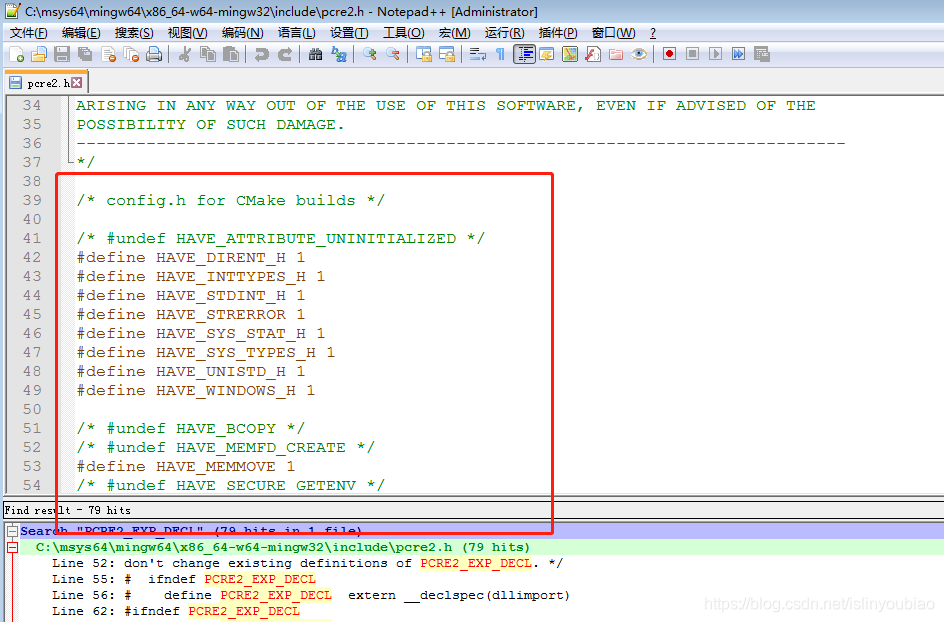Viewport: 944px width, 622px height.
Task: Click the Close All documents icon
Action: [131, 54]
